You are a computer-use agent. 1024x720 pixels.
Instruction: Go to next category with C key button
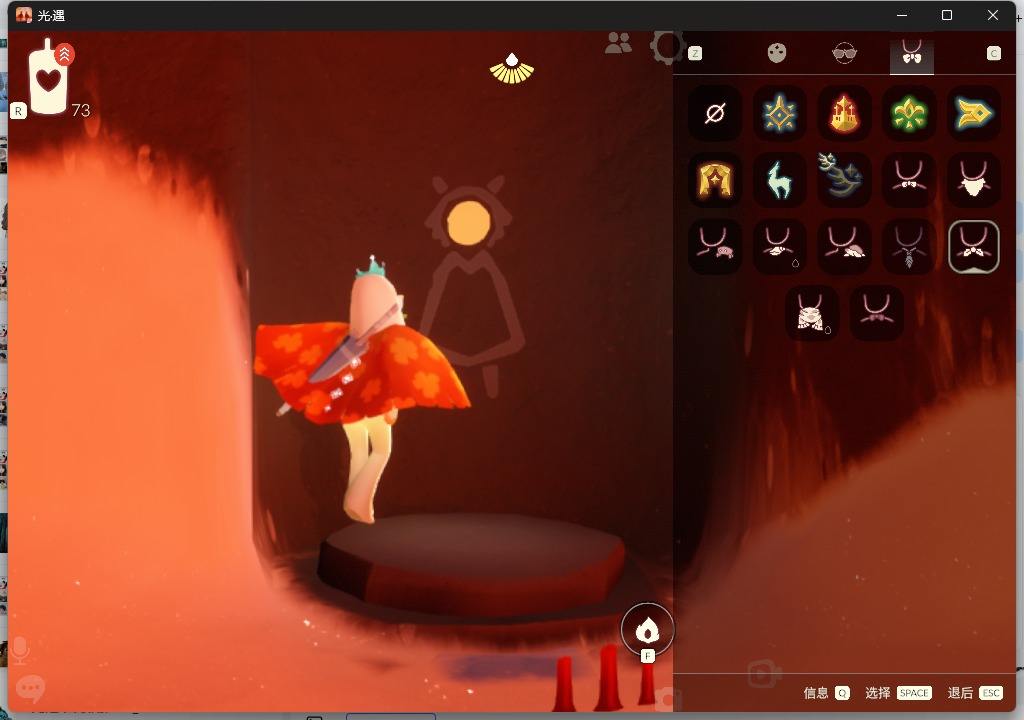pos(993,54)
